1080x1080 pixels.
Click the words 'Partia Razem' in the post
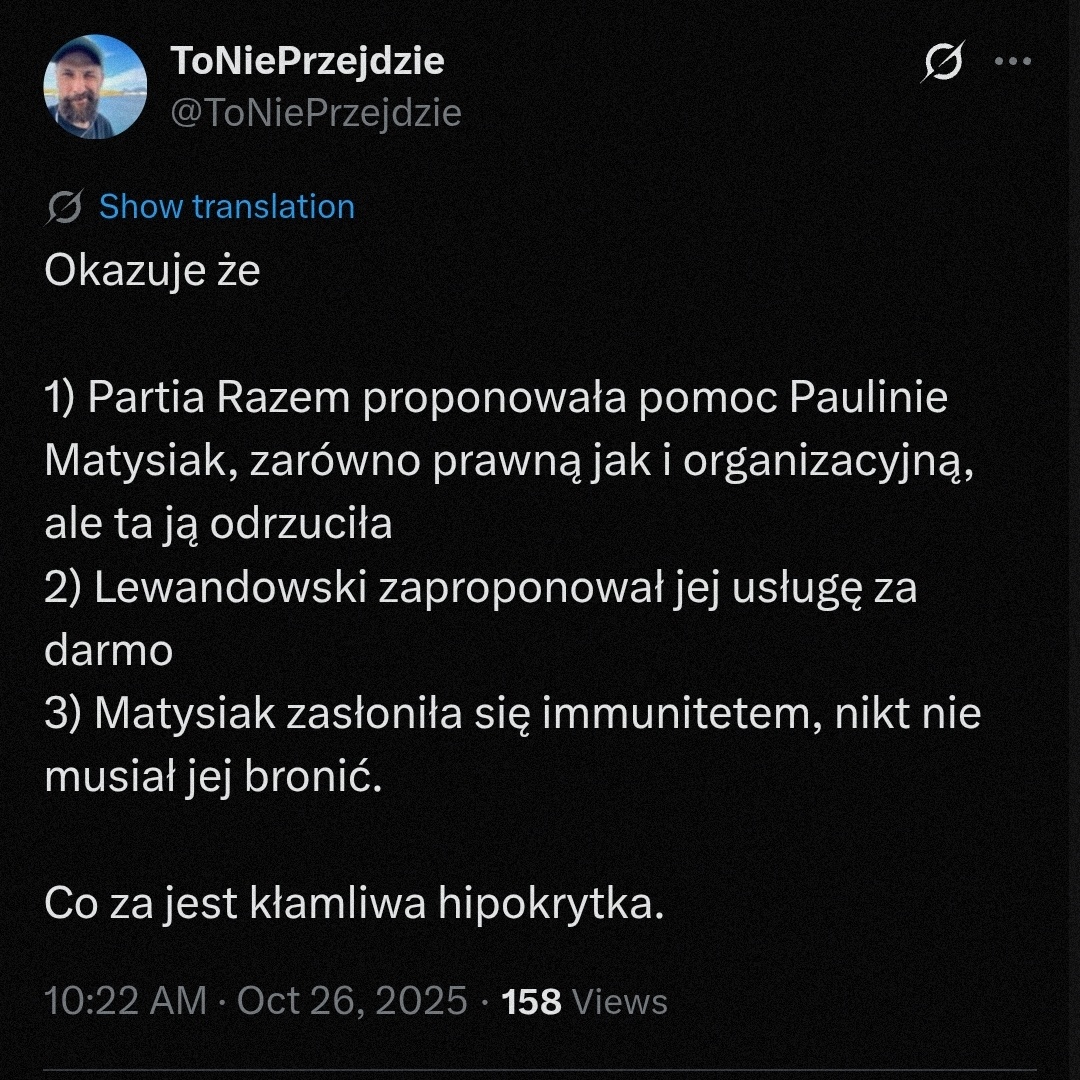[x=219, y=398]
